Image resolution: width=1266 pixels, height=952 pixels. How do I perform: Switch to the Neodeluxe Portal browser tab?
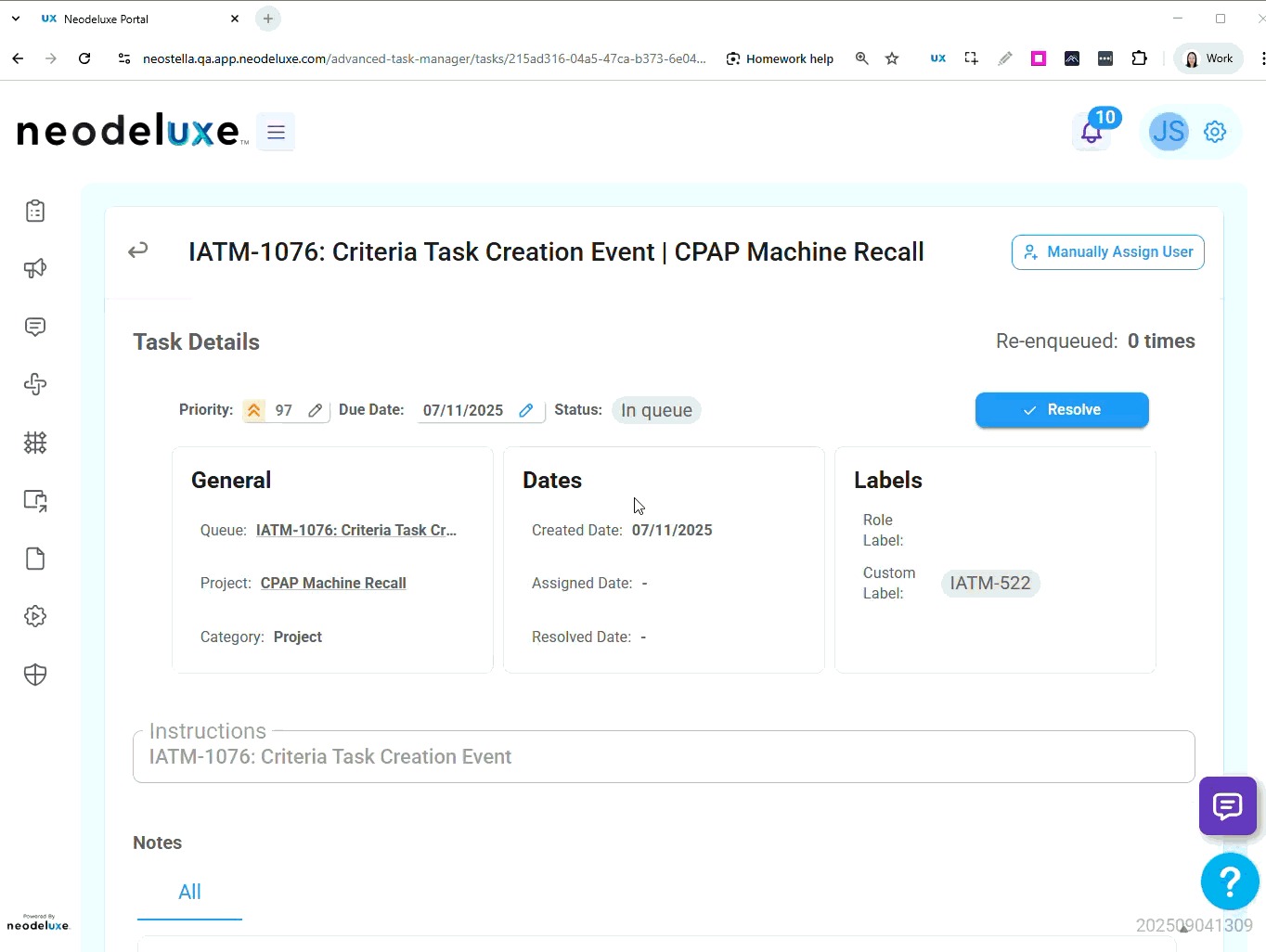[x=130, y=19]
